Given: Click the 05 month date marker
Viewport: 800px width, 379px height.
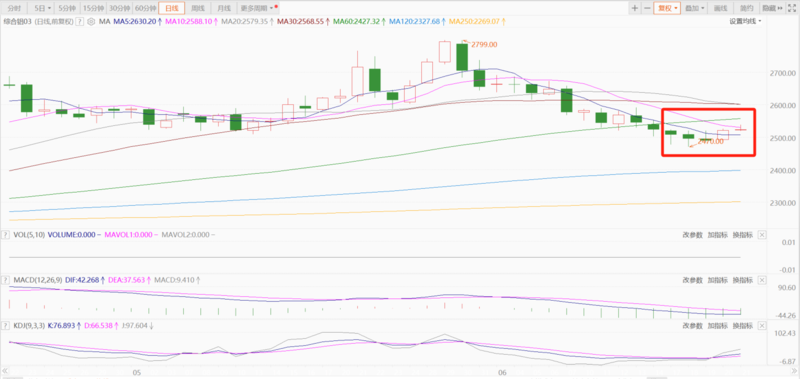Looking at the screenshot, I should 137,373.
